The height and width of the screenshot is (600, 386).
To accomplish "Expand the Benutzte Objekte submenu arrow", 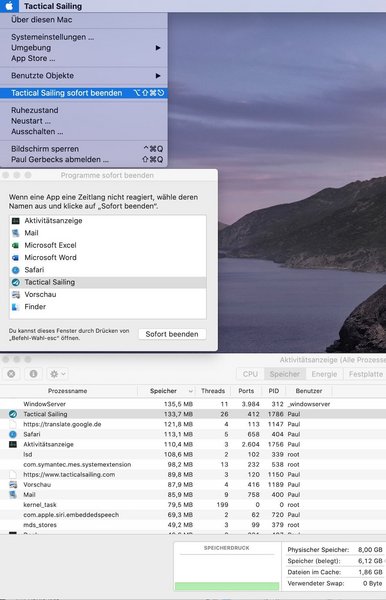I will coord(158,76).
